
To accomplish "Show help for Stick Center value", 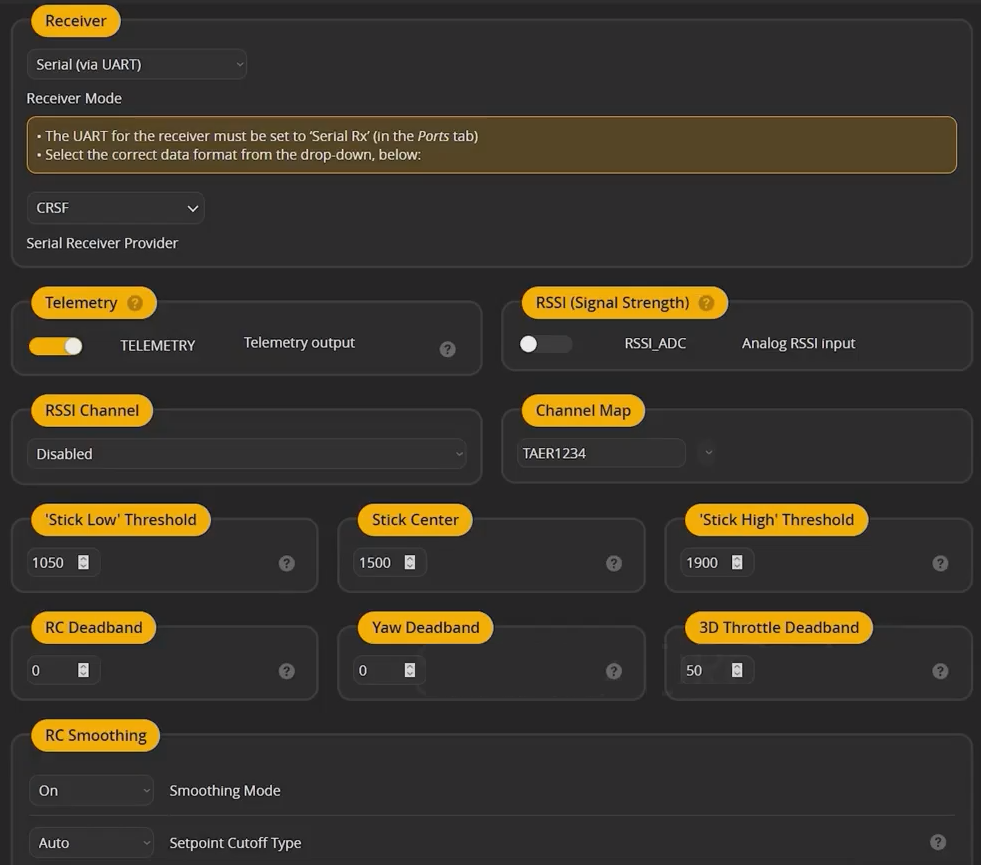I will pyautogui.click(x=614, y=563).
